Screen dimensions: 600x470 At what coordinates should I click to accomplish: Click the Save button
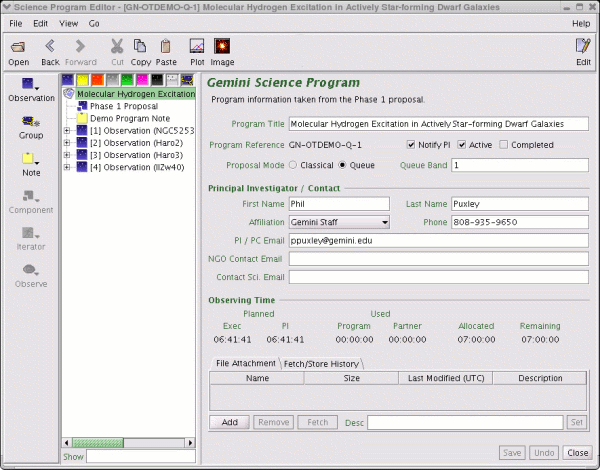[512, 453]
